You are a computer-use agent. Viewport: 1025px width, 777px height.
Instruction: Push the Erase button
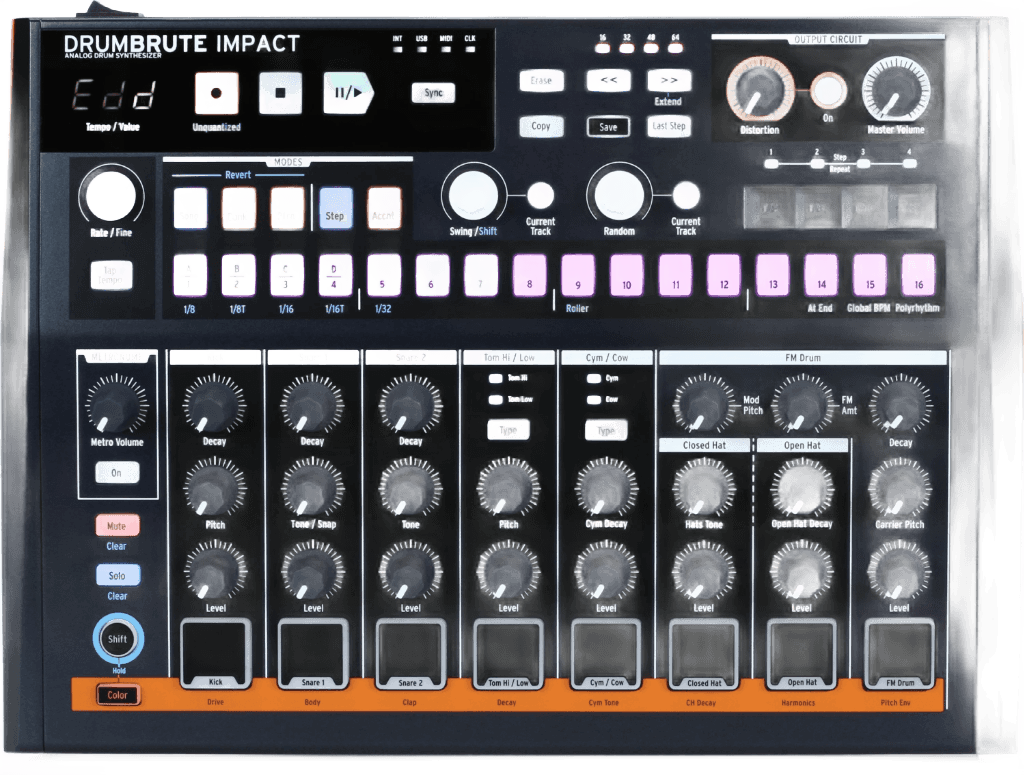(x=541, y=80)
